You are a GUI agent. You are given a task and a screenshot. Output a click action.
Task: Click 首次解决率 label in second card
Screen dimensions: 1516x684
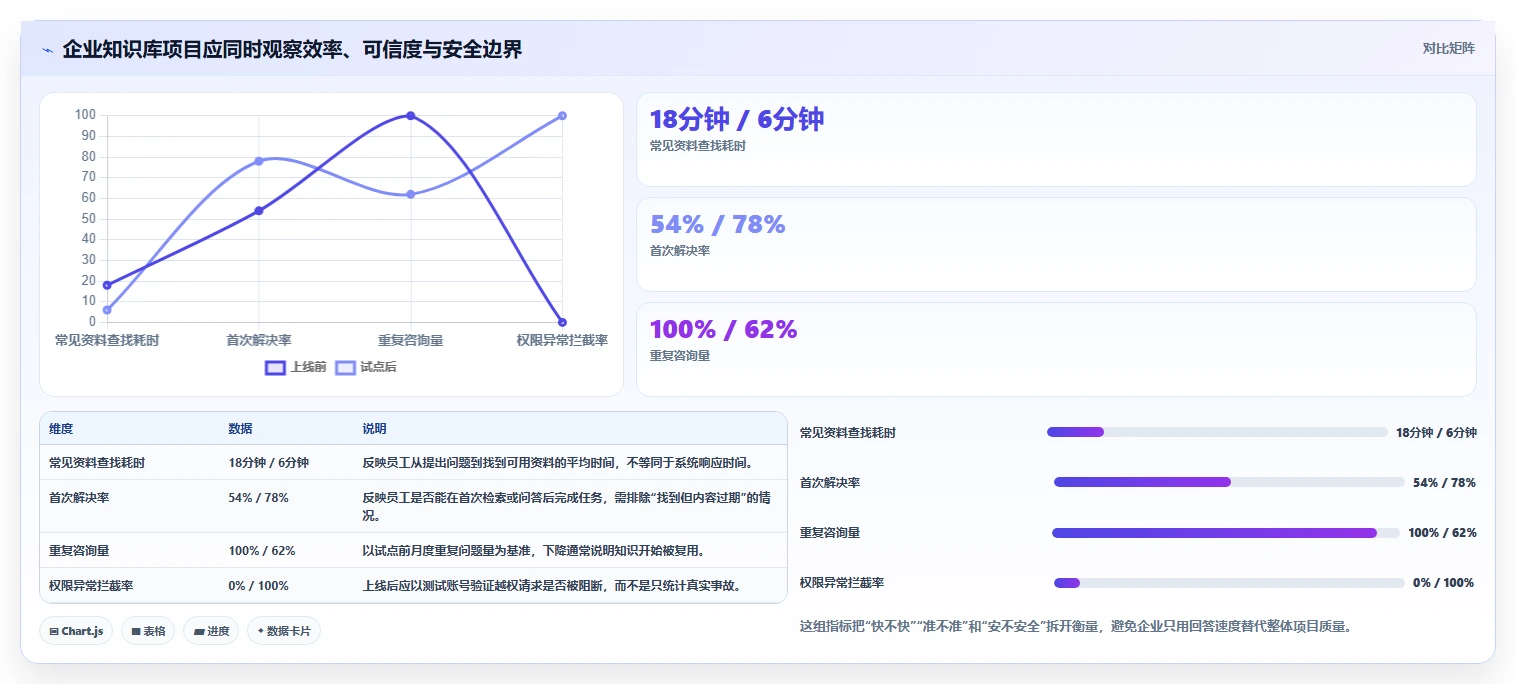[x=680, y=251]
